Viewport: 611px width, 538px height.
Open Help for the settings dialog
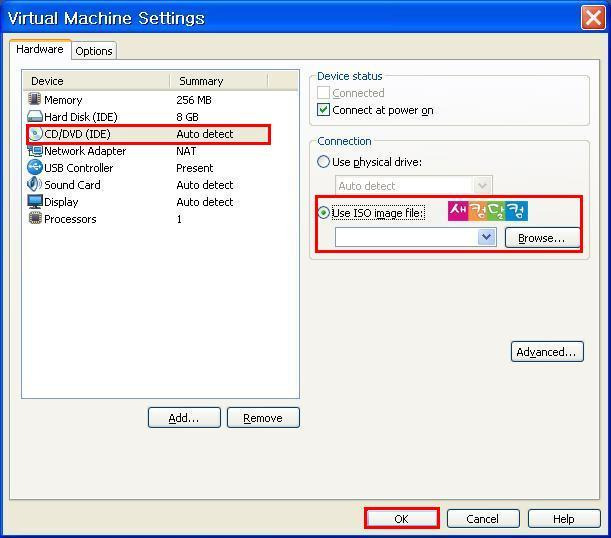tap(564, 519)
